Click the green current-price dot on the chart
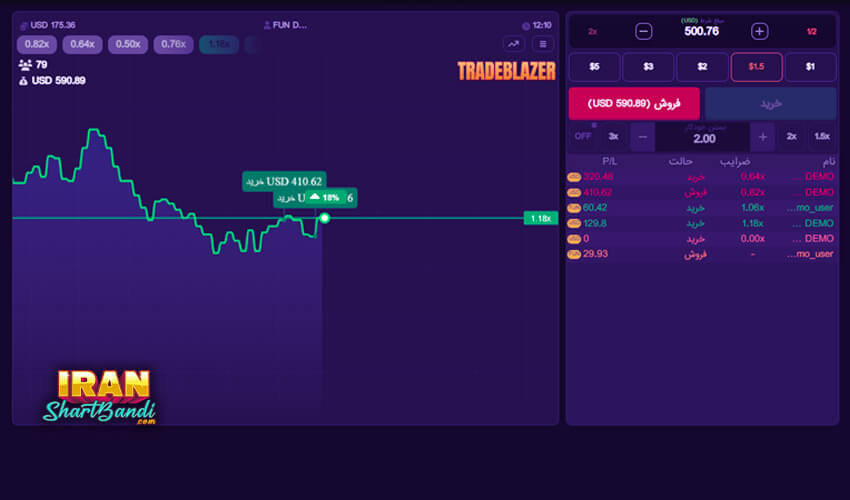 tap(325, 218)
